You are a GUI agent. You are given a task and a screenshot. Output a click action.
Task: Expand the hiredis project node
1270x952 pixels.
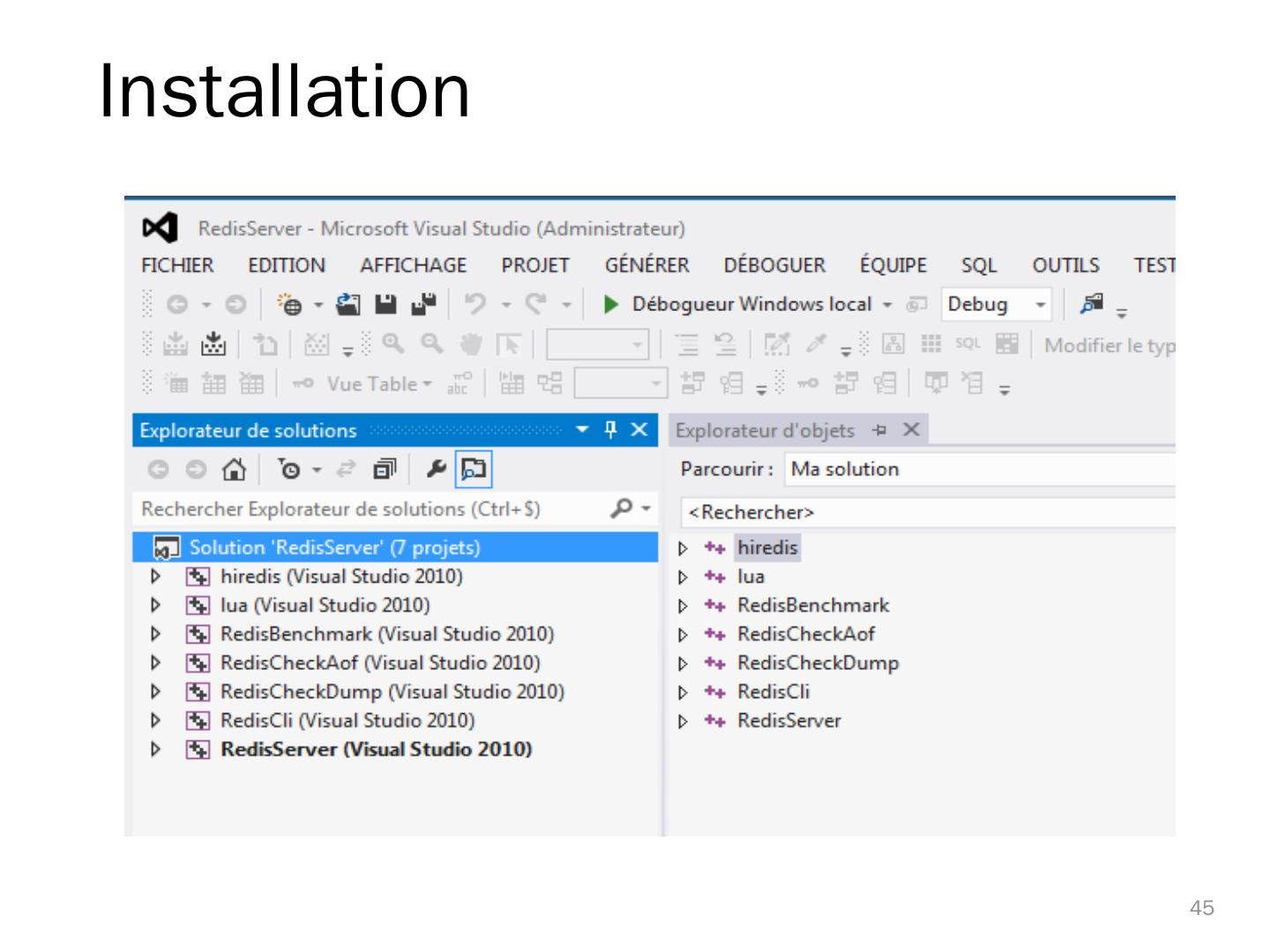coord(156,576)
